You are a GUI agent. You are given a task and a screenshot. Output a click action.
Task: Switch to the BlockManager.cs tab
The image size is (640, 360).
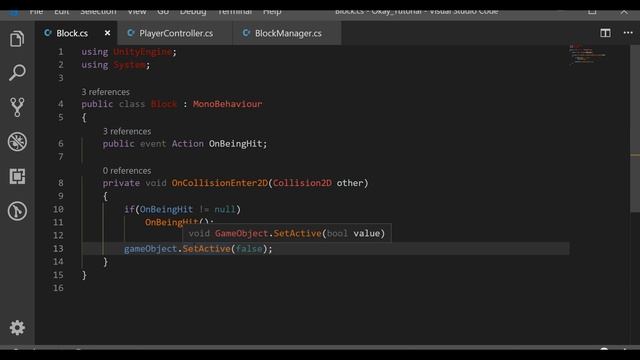click(x=287, y=33)
